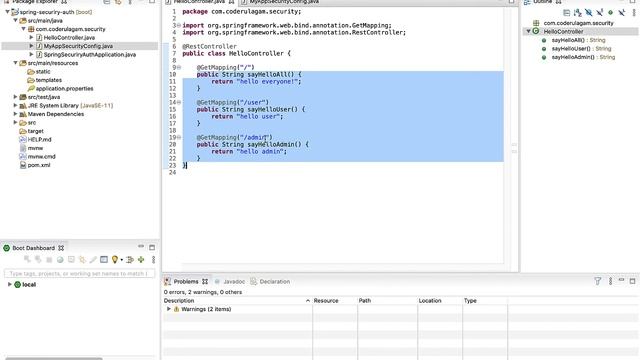Open the Outline view menu dots
Viewport: 640px width, 360px height.
(x=634, y=13)
